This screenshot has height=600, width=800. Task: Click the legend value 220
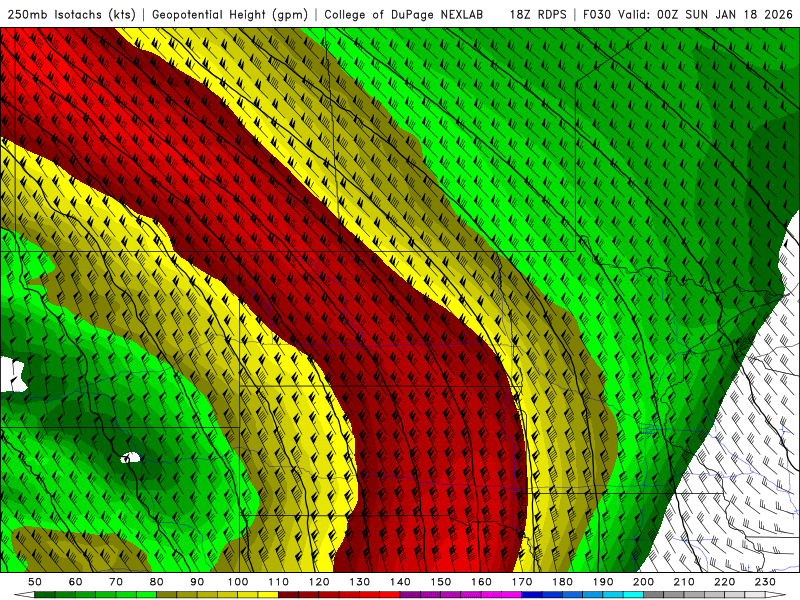click(724, 582)
